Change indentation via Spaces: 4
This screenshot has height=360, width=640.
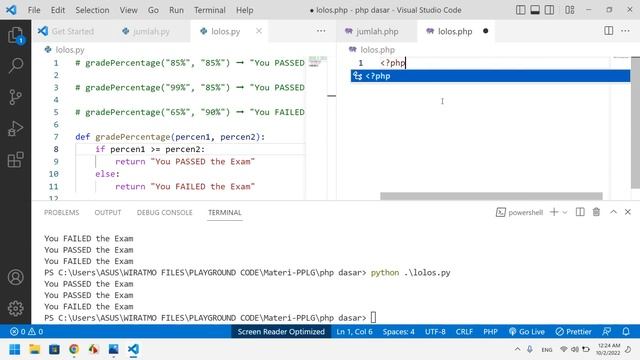pos(398,331)
